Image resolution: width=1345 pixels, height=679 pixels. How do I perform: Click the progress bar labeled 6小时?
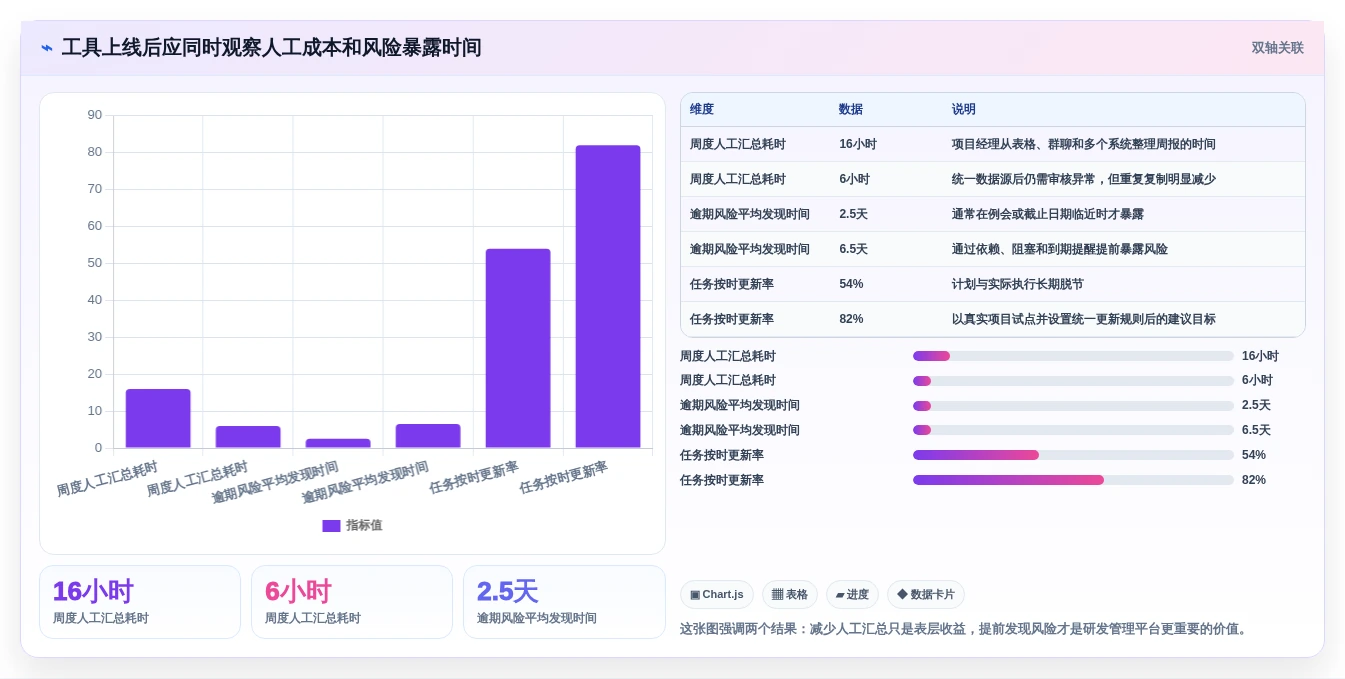click(1073, 381)
